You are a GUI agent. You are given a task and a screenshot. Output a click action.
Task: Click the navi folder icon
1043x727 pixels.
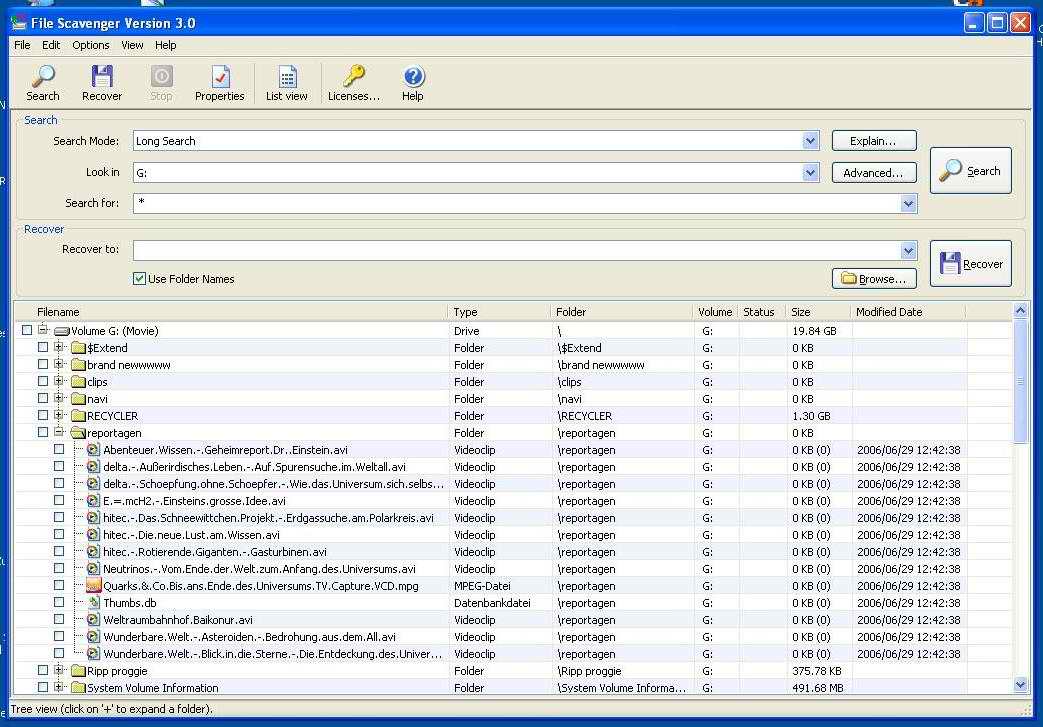tap(78, 399)
